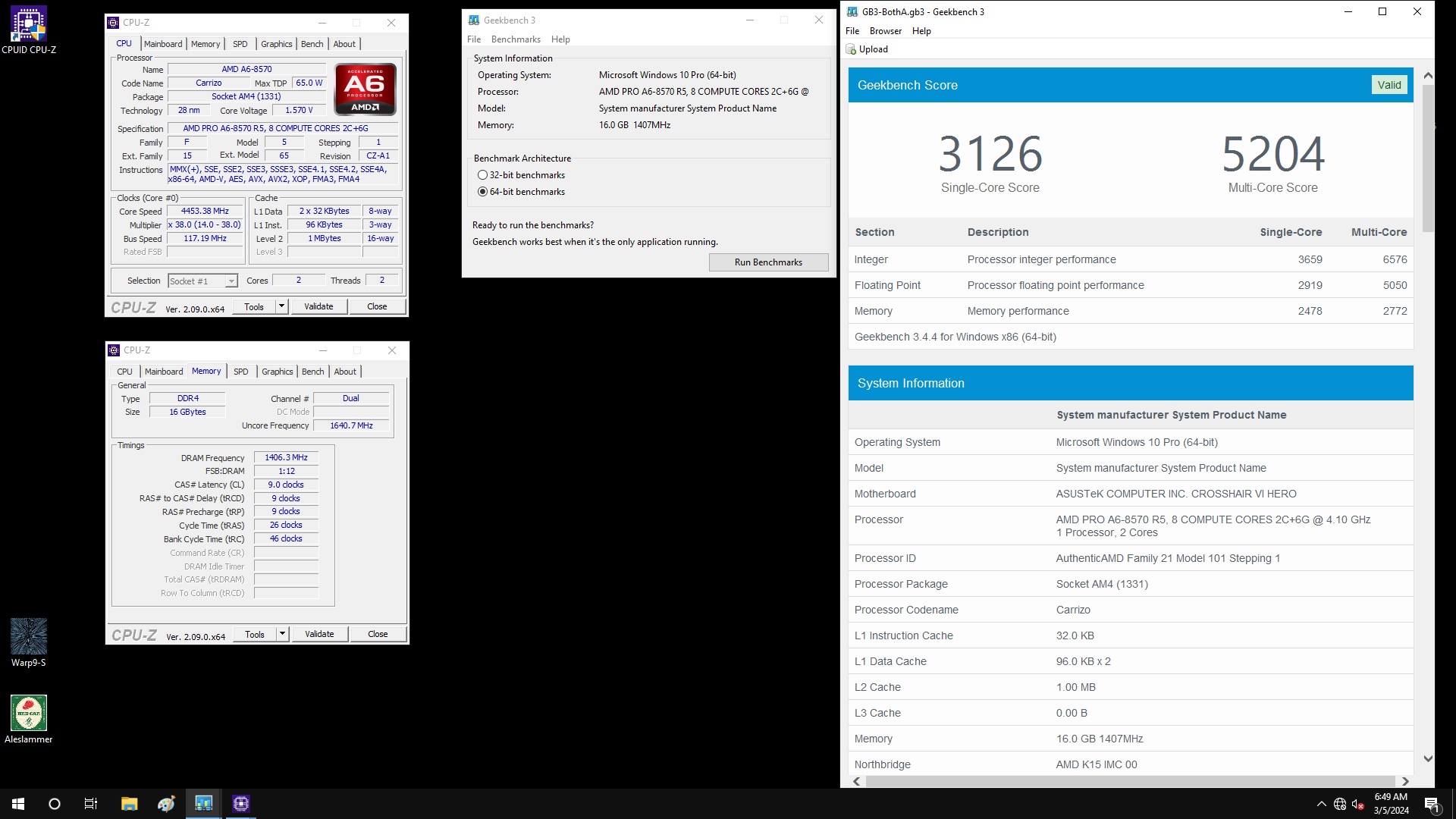Open Graphics tab in lower CPU-Z window

click(278, 372)
